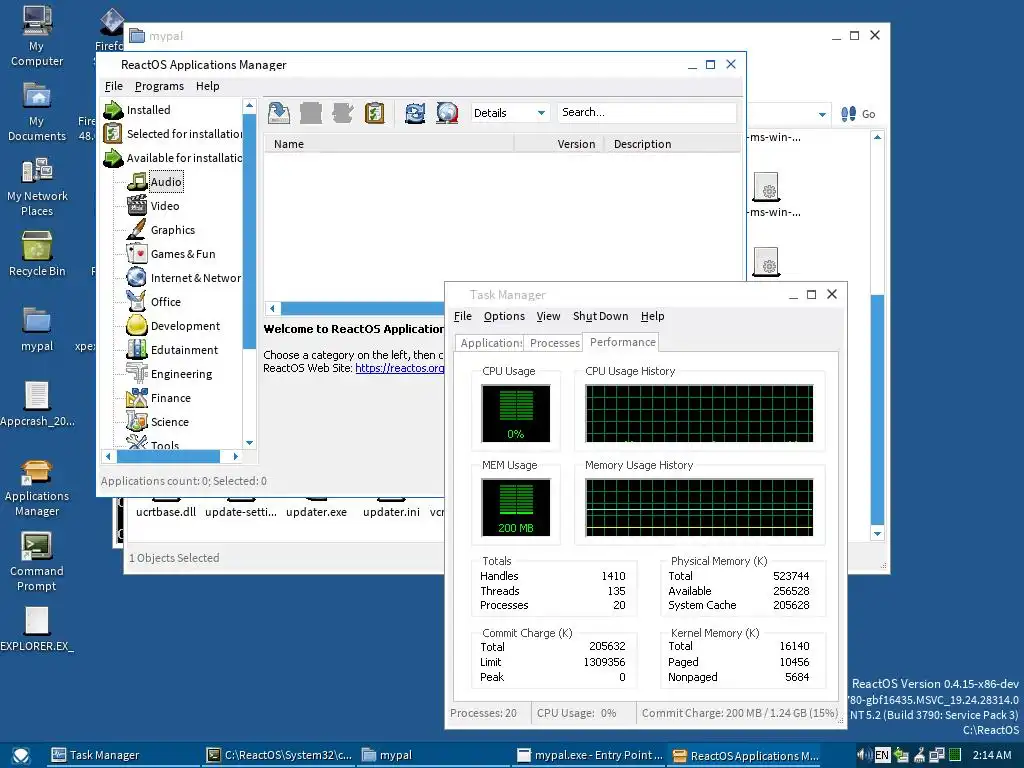Select Selected for installation in the tree
Viewport: 1024px width, 768px height.
[184, 134]
